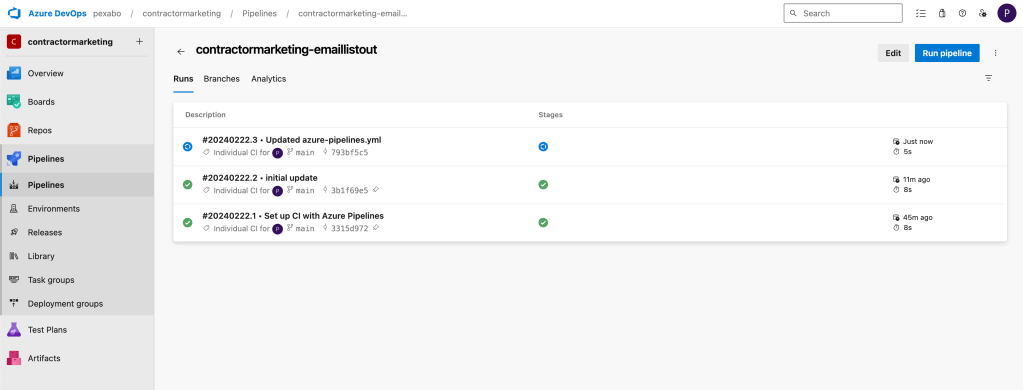Click the contractormarketing-email... breadcrumb

pyautogui.click(x=353, y=14)
